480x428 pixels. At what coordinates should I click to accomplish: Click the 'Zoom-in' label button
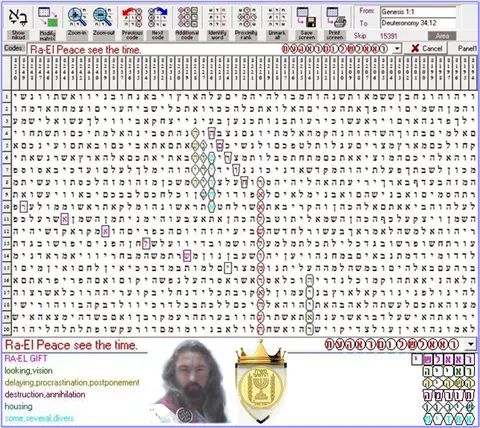(x=77, y=35)
